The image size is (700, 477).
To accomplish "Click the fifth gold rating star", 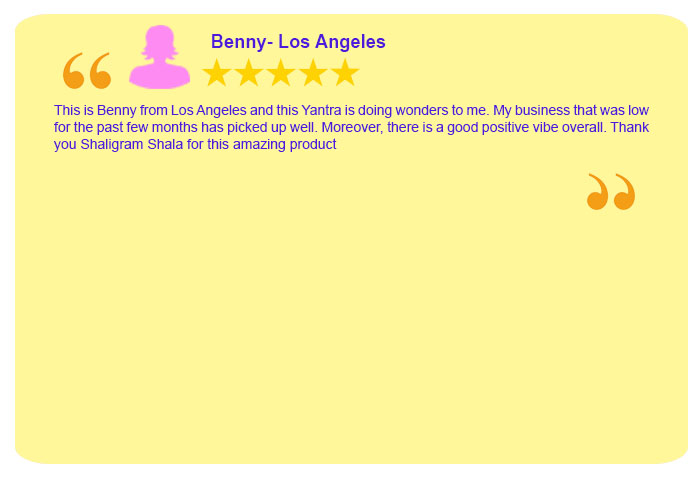I will [x=345, y=72].
